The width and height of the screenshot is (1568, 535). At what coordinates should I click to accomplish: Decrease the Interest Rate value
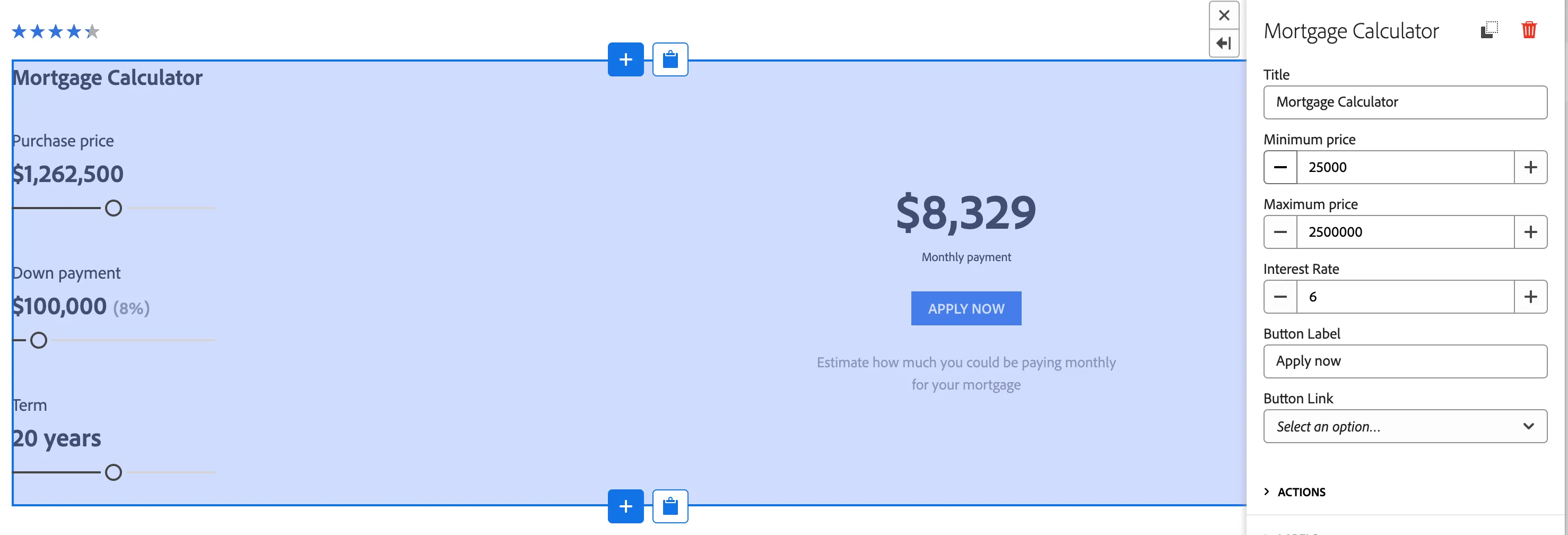(x=1280, y=297)
